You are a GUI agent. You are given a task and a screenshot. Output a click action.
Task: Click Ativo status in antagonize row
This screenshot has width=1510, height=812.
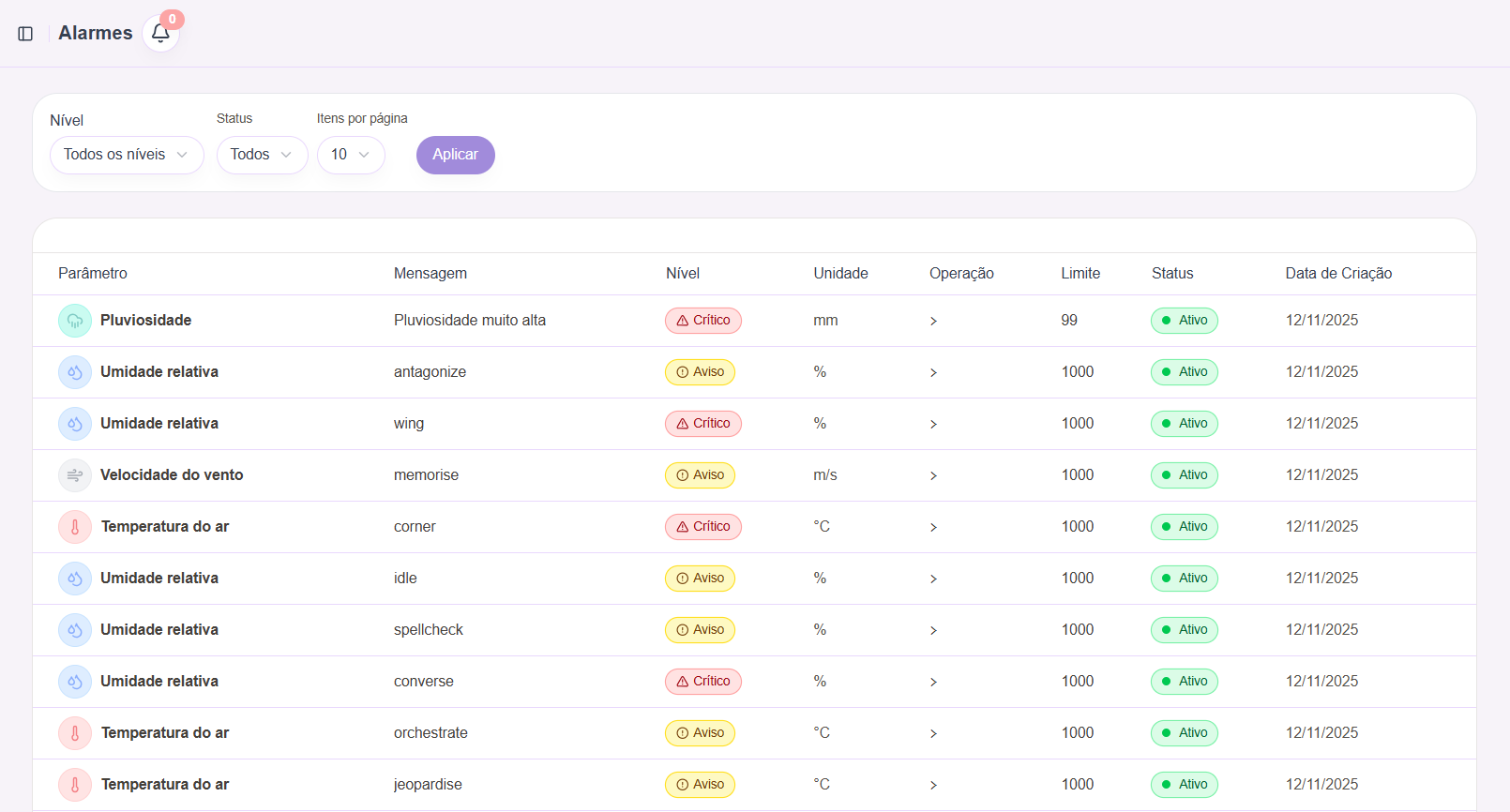(1185, 372)
